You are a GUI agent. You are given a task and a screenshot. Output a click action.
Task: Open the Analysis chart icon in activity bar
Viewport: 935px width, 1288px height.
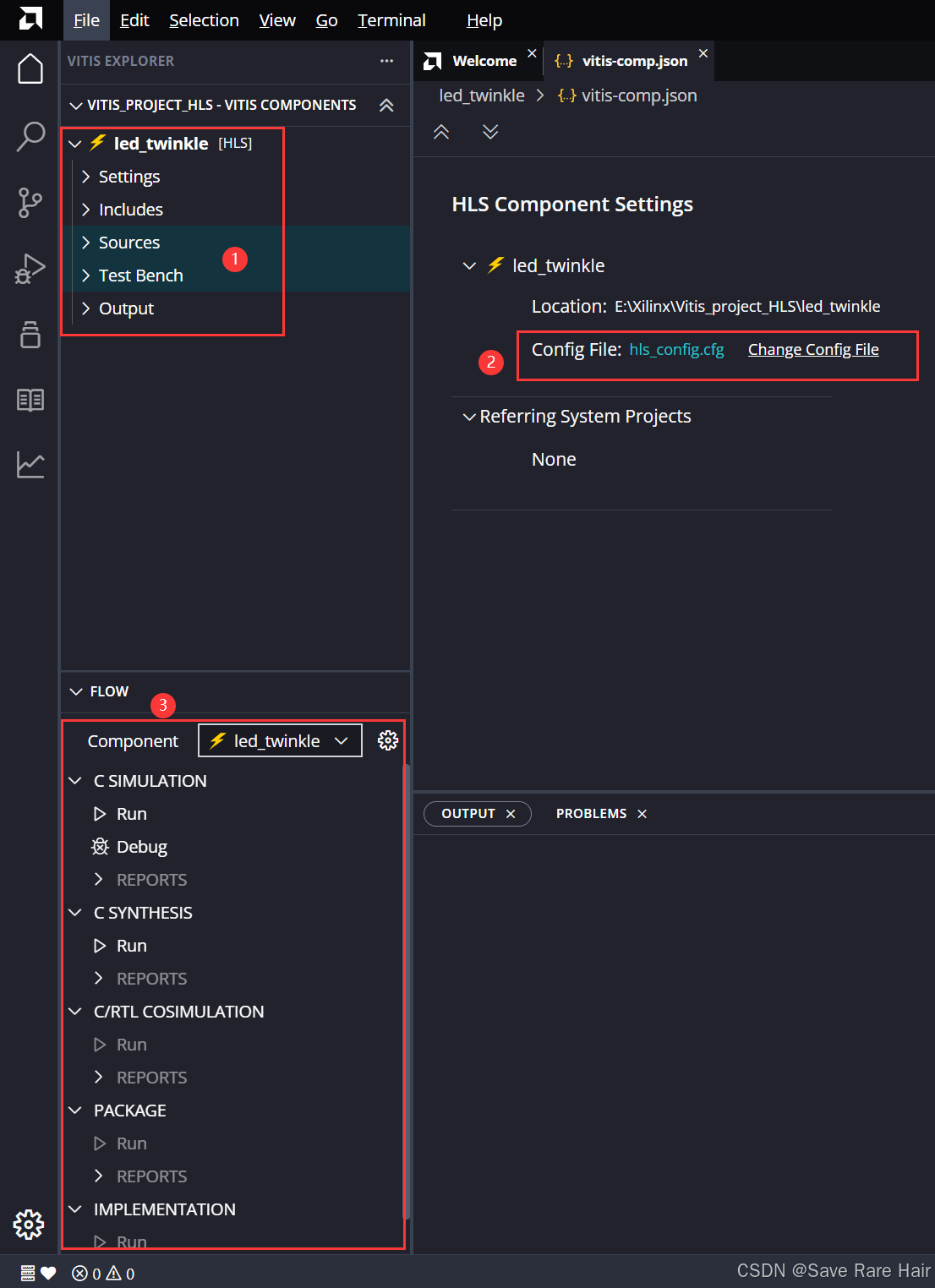(30, 464)
